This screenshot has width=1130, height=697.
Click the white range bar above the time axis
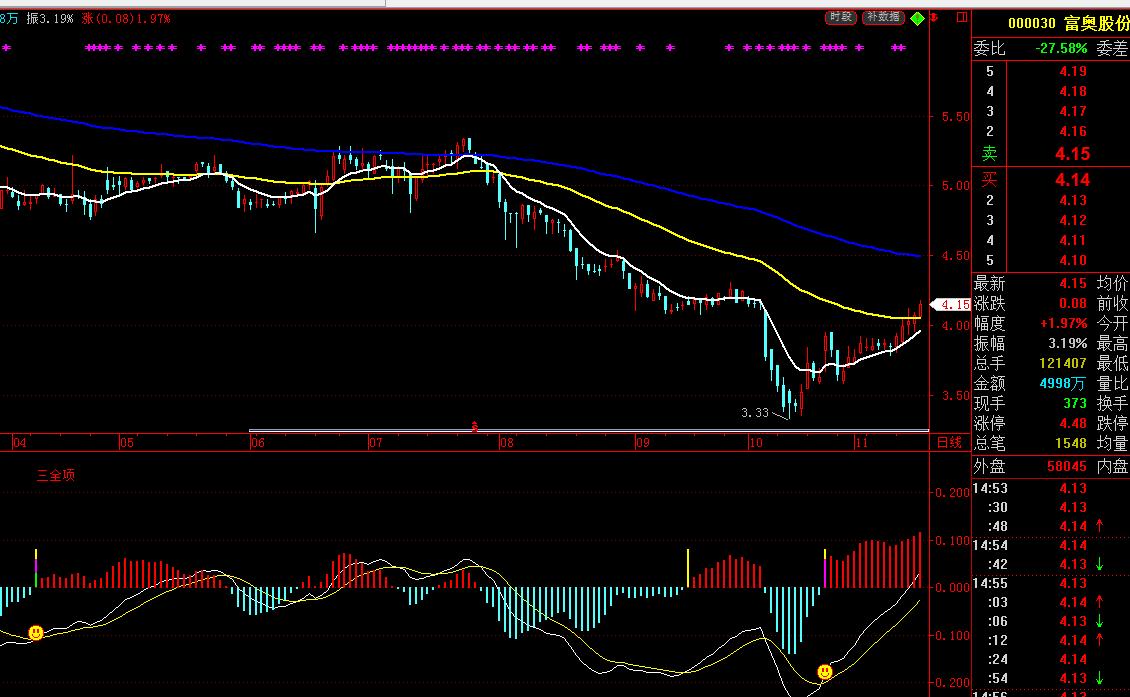589,430
